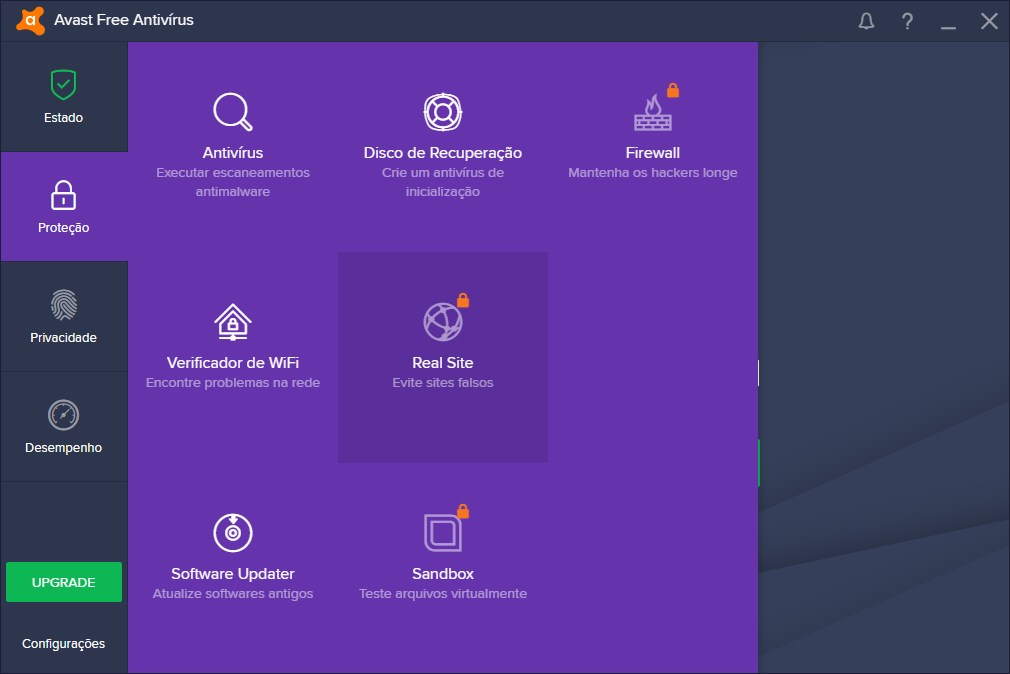Click the green UPGRADE button
The height and width of the screenshot is (674, 1010).
click(64, 582)
